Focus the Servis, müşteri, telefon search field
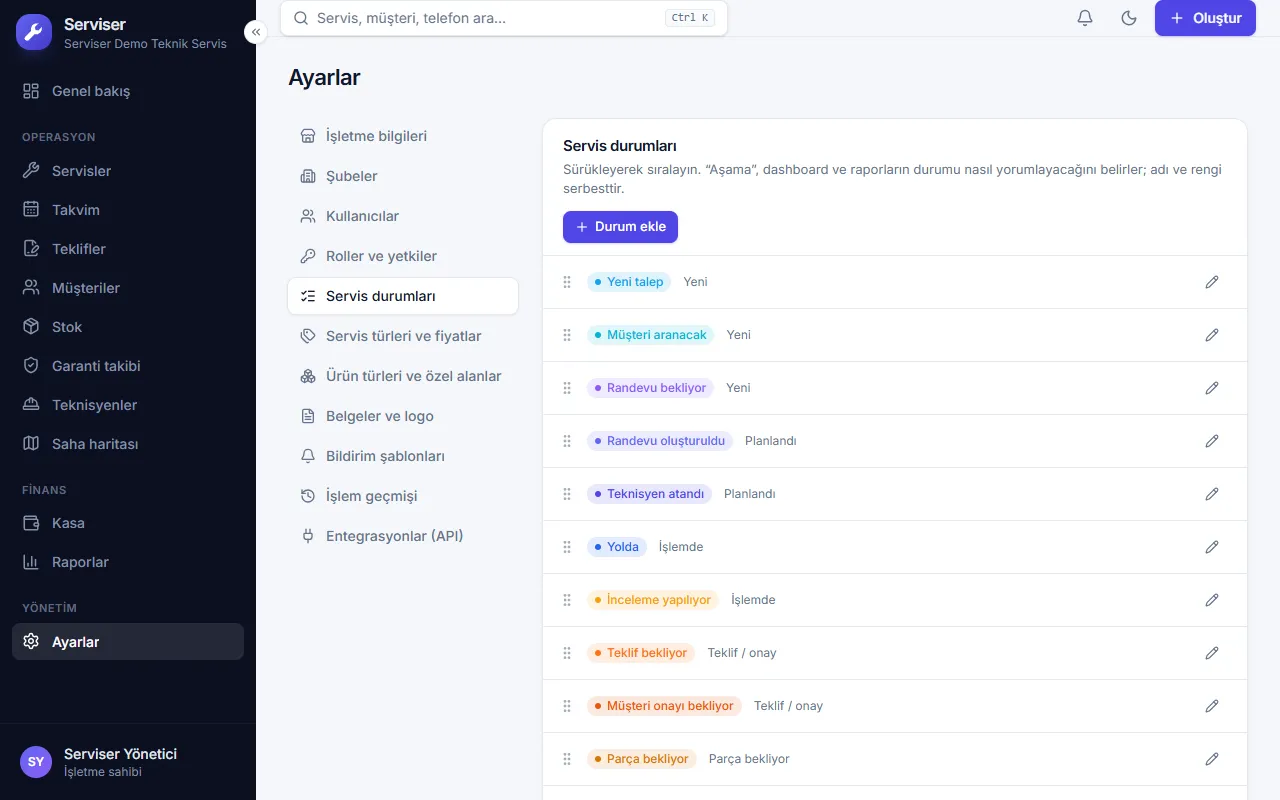 tap(504, 18)
